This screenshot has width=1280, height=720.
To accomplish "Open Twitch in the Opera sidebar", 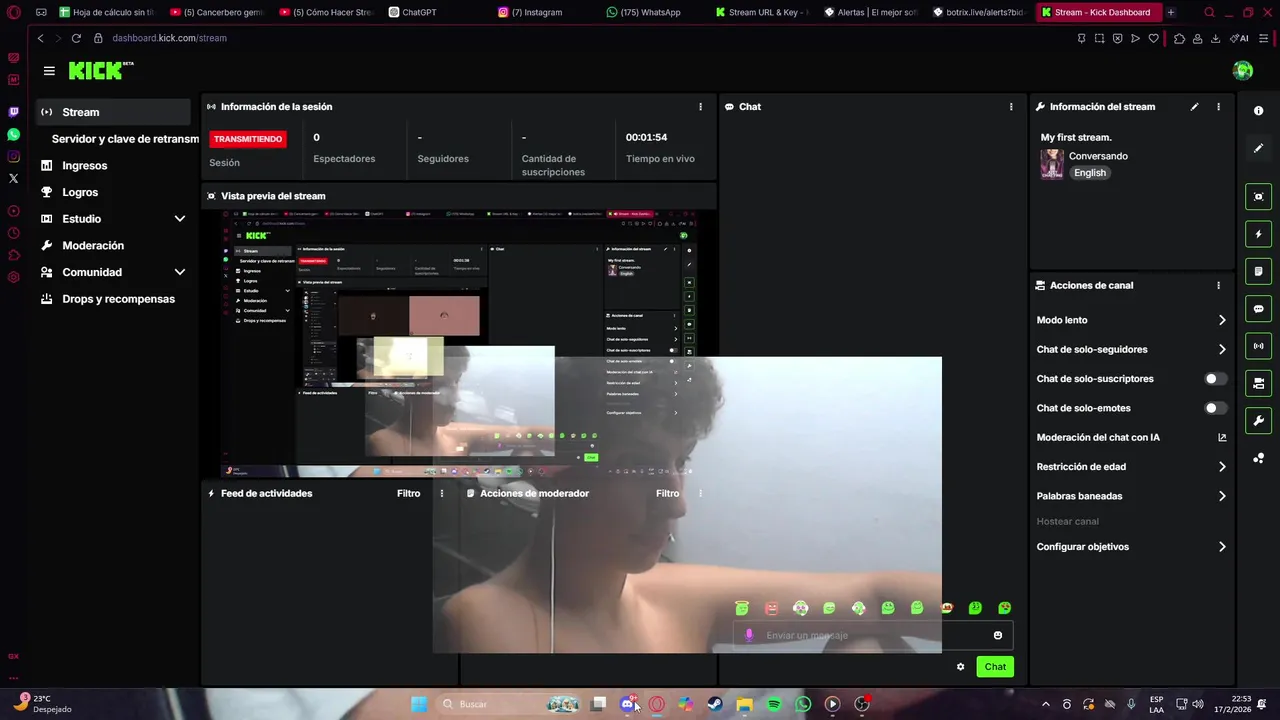I will pos(13,112).
